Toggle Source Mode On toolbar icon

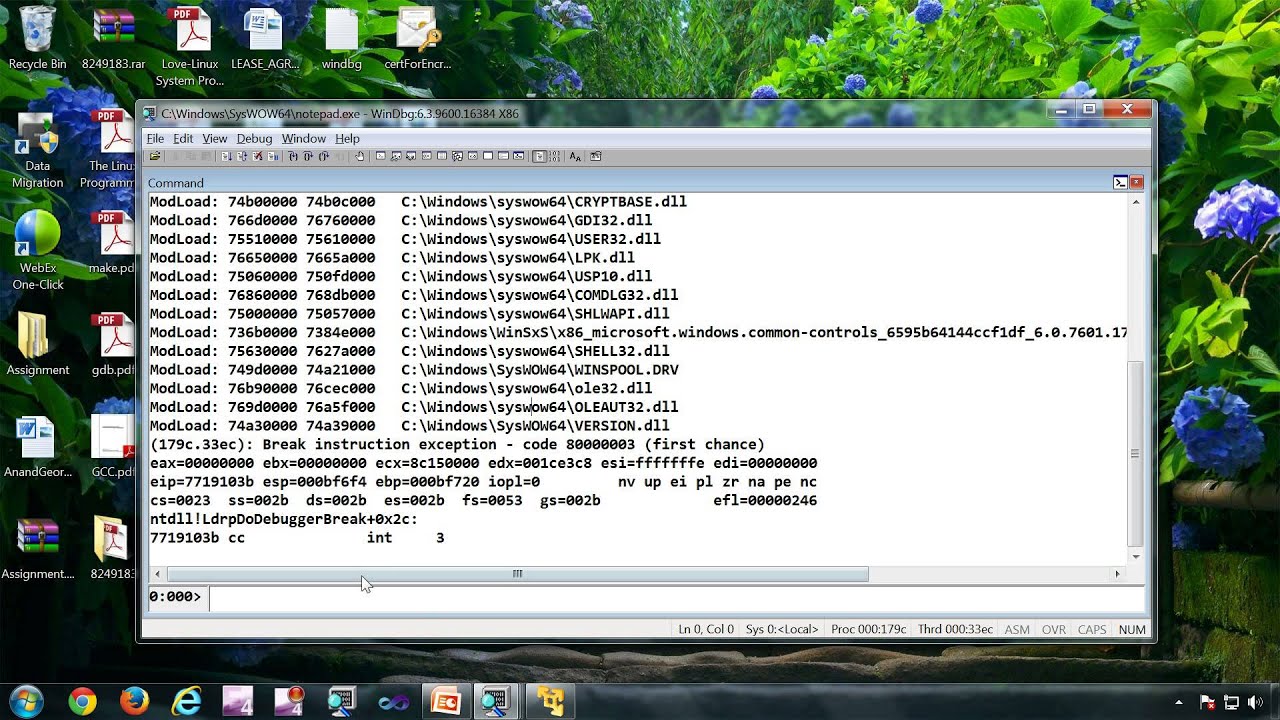540,156
